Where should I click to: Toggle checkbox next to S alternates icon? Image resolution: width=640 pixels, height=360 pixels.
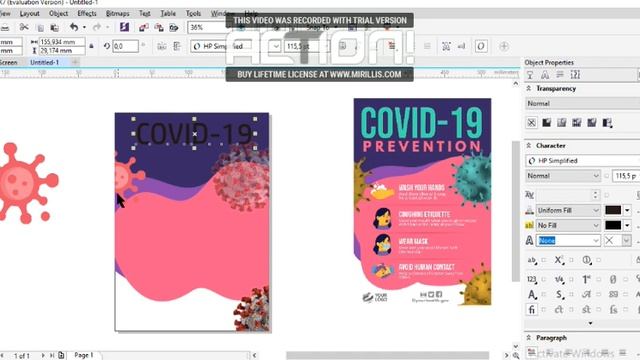[x=571, y=294]
